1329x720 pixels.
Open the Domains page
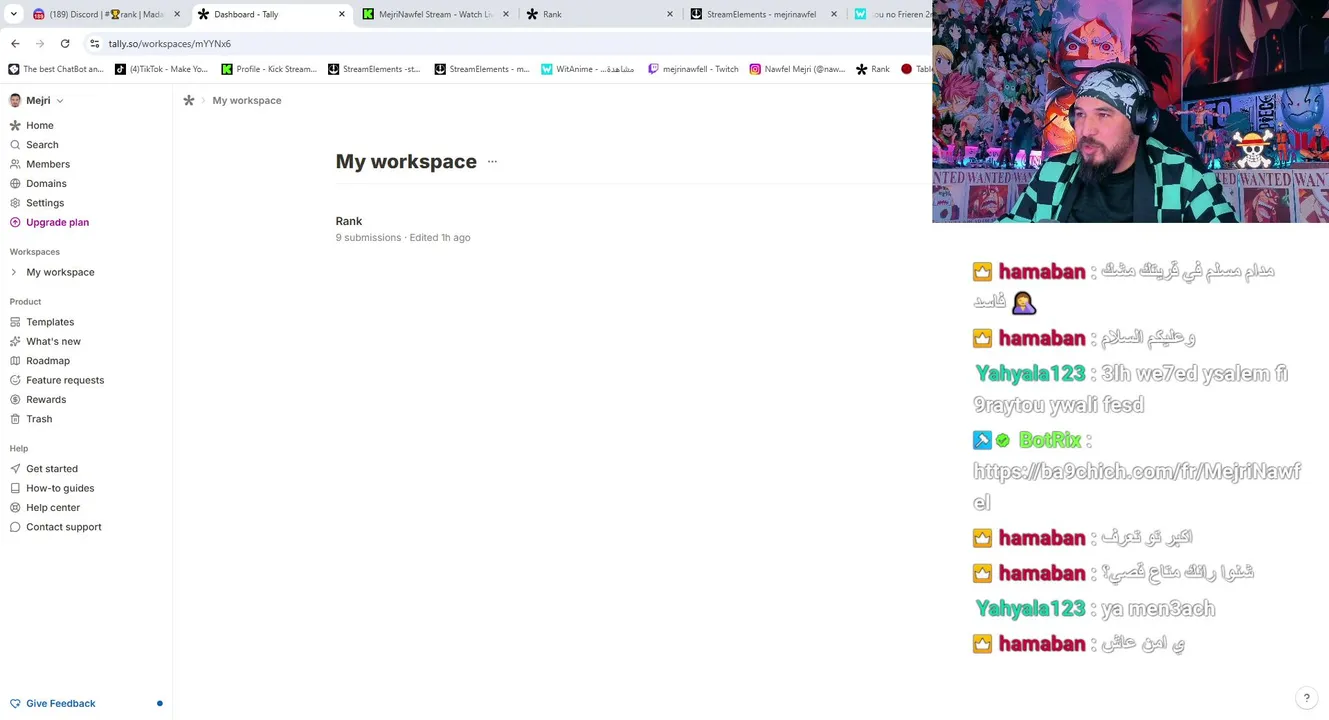click(x=46, y=183)
